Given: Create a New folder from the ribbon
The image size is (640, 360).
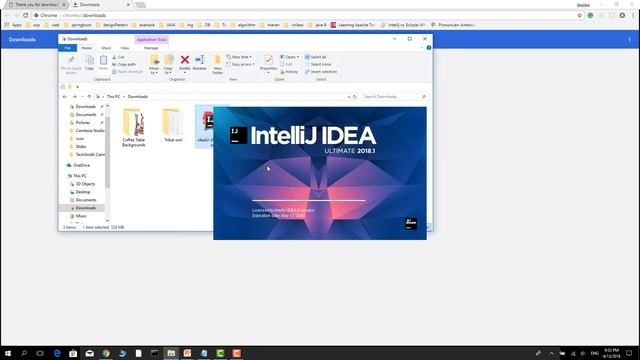Looking at the screenshot, I should (x=218, y=64).
